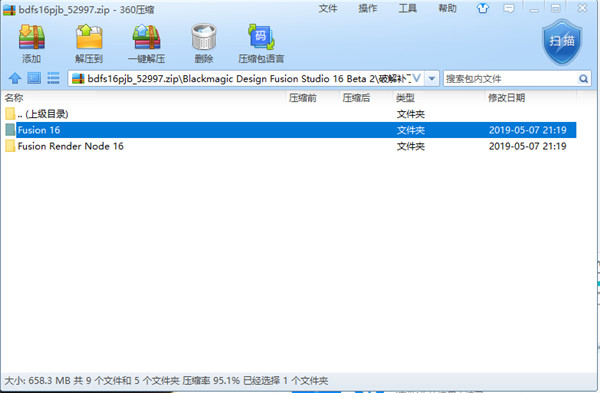Expand the address bar path dropdown arrow
This screenshot has width=600, height=393.
pos(432,79)
